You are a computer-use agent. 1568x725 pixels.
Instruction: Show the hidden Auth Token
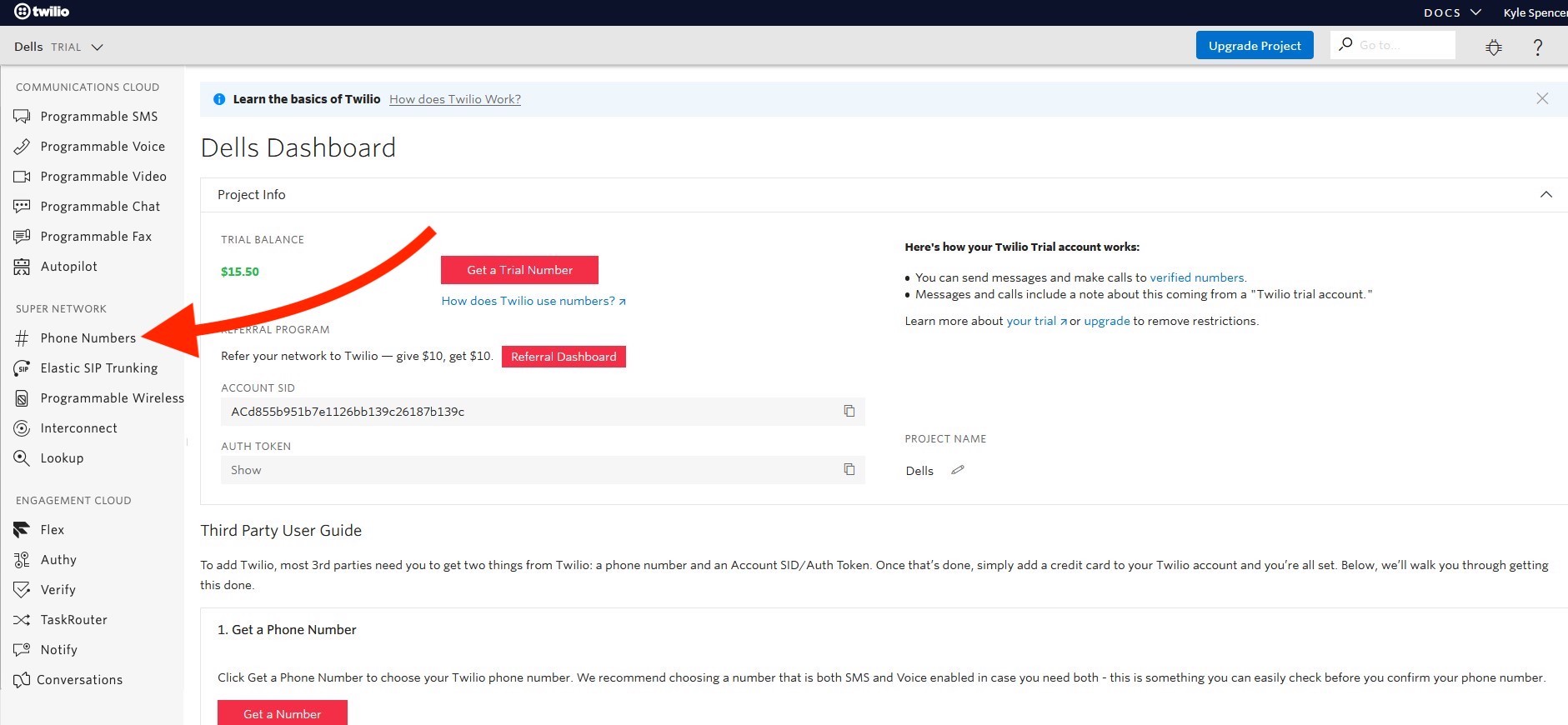[x=246, y=470]
